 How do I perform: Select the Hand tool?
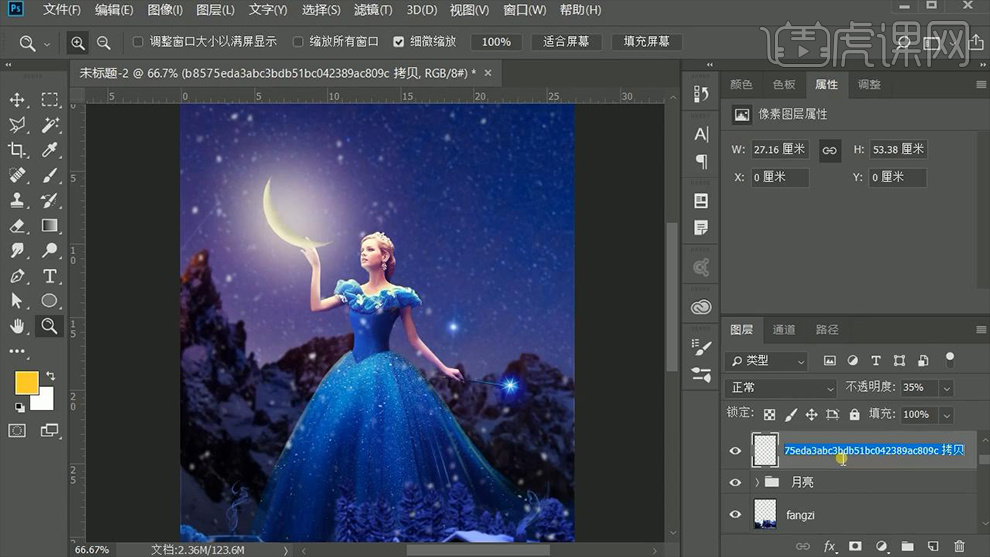tap(17, 326)
